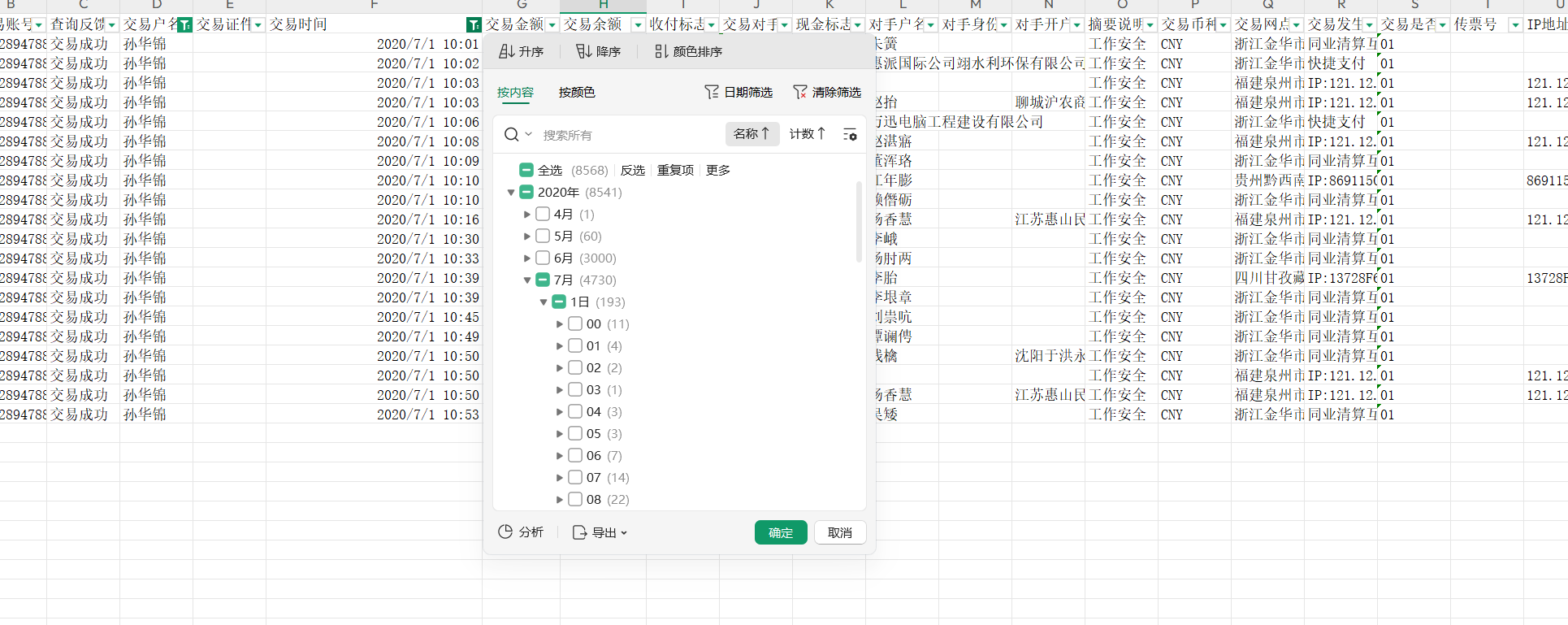Cancel filter with 取消 button
Viewport: 1568px width, 625px height.
click(840, 532)
